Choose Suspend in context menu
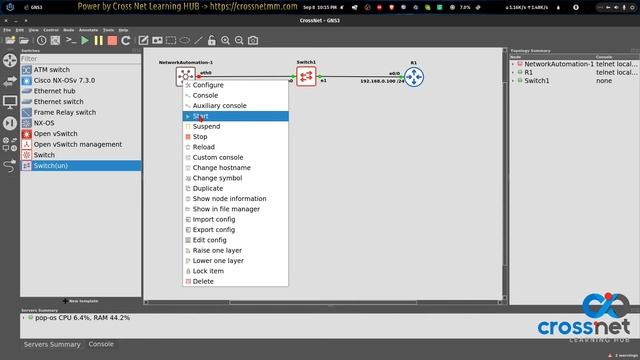Image resolution: width=640 pixels, height=360 pixels. (x=236, y=126)
